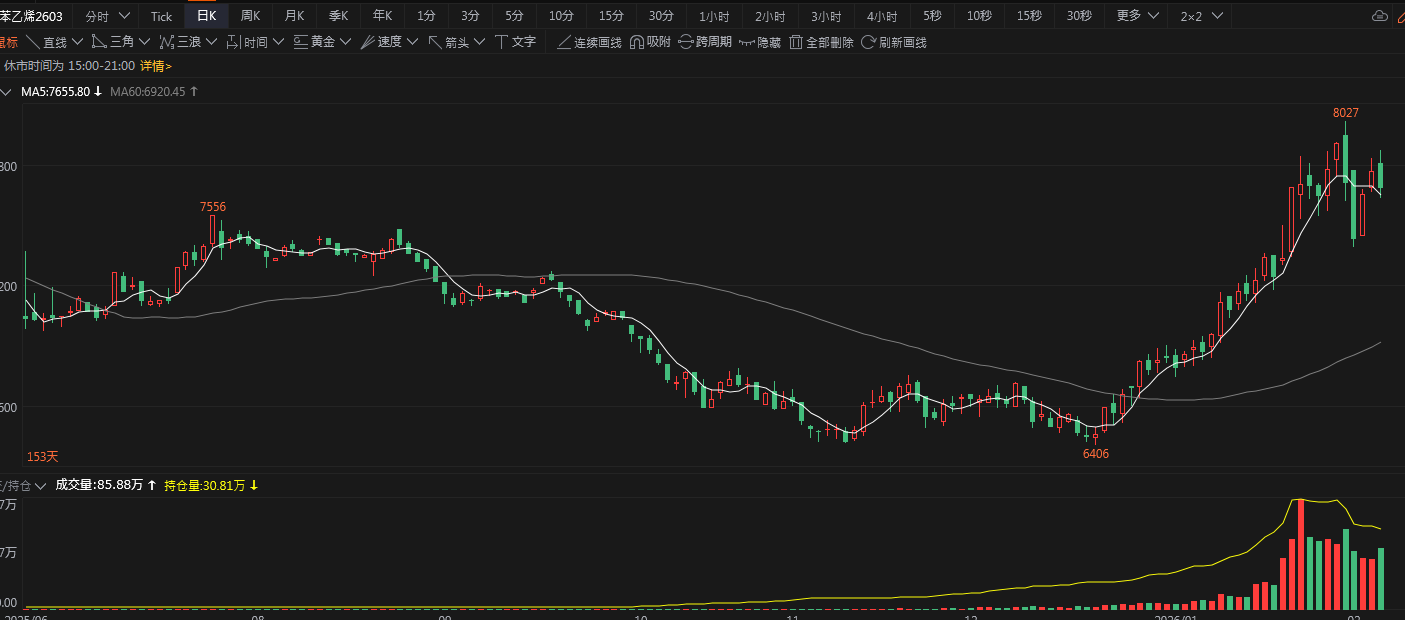Select the 4小时 four-hour period
This screenshot has height=620, width=1405.
(882, 16)
